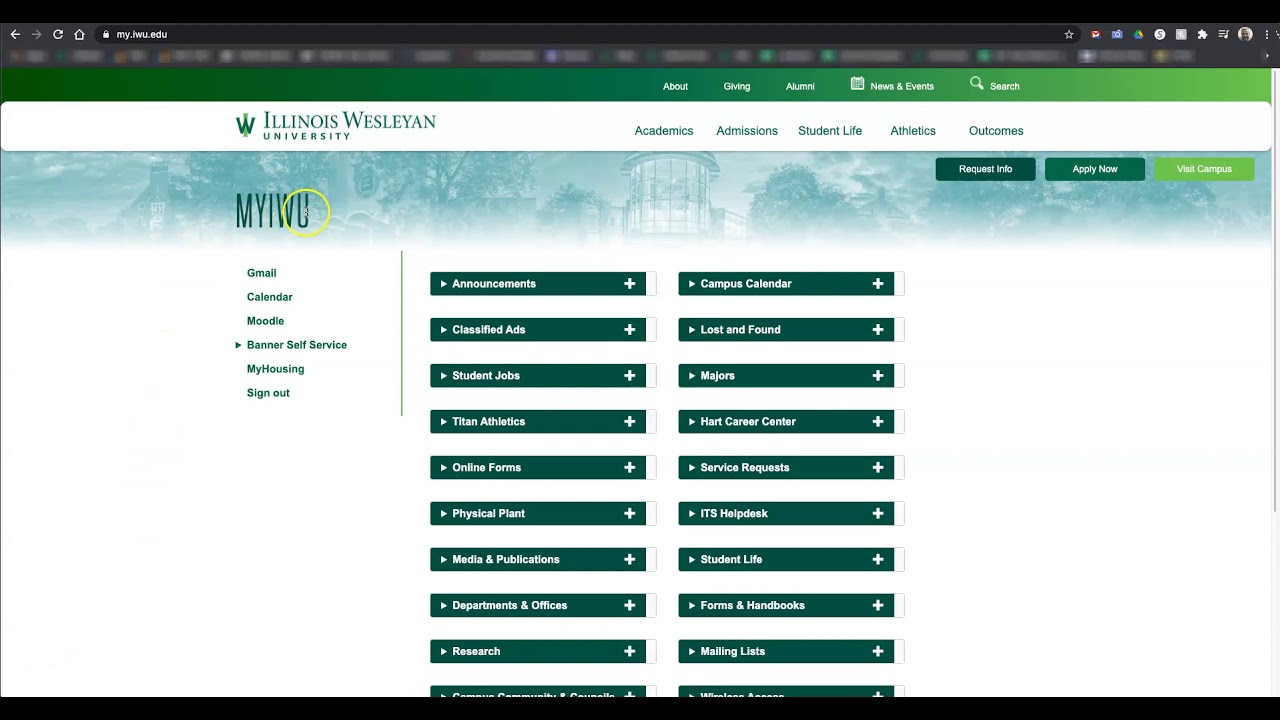The image size is (1280, 720).
Task: Click the plus icon on Majors
Action: tap(878, 376)
